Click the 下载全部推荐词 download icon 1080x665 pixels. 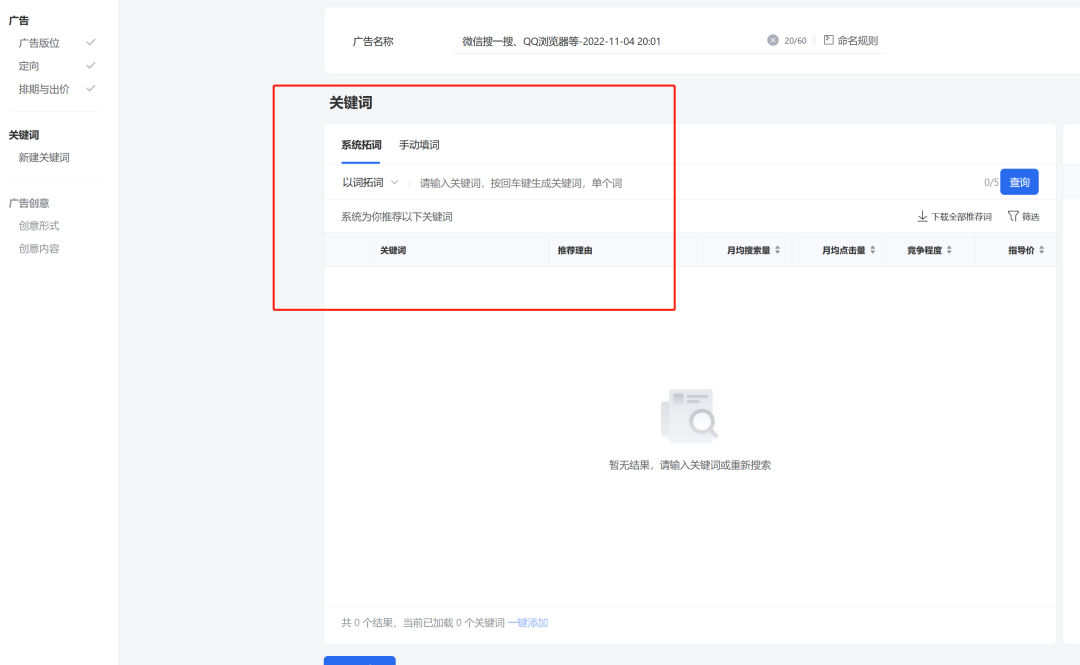pyautogui.click(x=922, y=216)
